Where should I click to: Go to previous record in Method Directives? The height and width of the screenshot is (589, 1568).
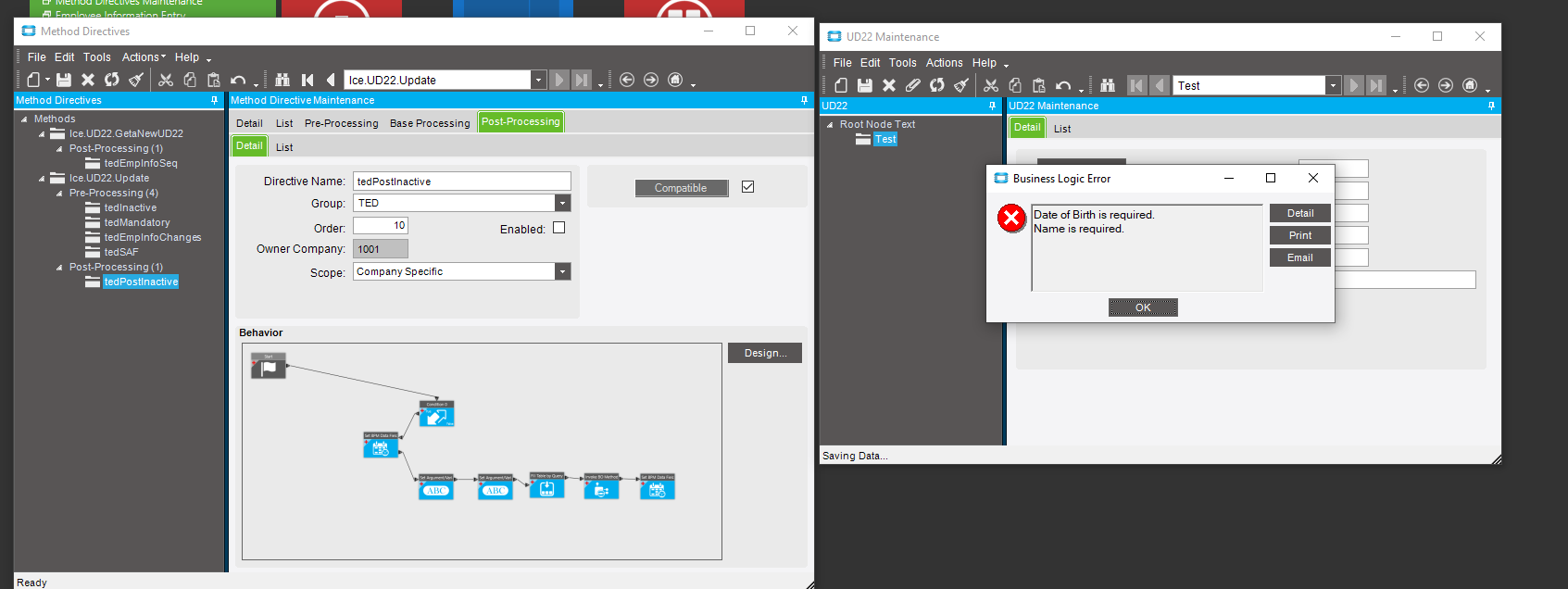coord(331,80)
